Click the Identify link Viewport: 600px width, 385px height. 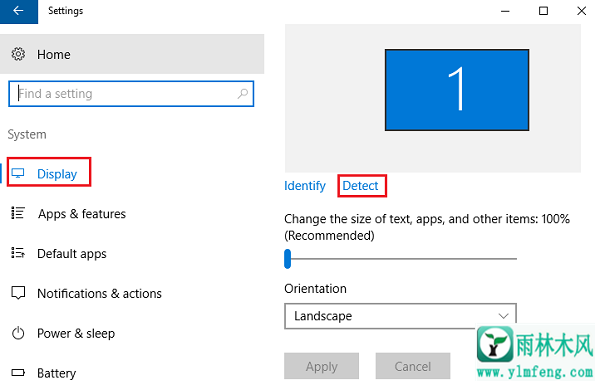(x=305, y=186)
